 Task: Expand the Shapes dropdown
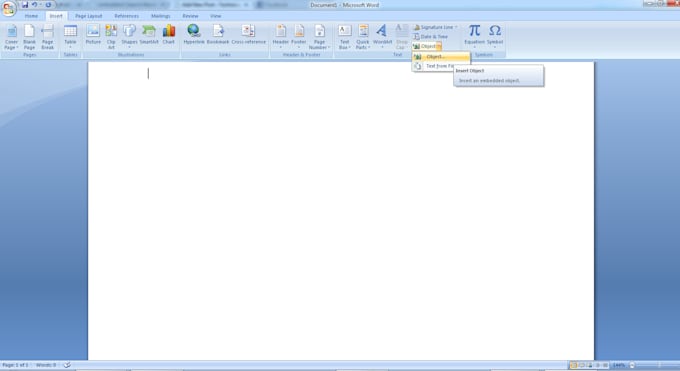click(129, 37)
